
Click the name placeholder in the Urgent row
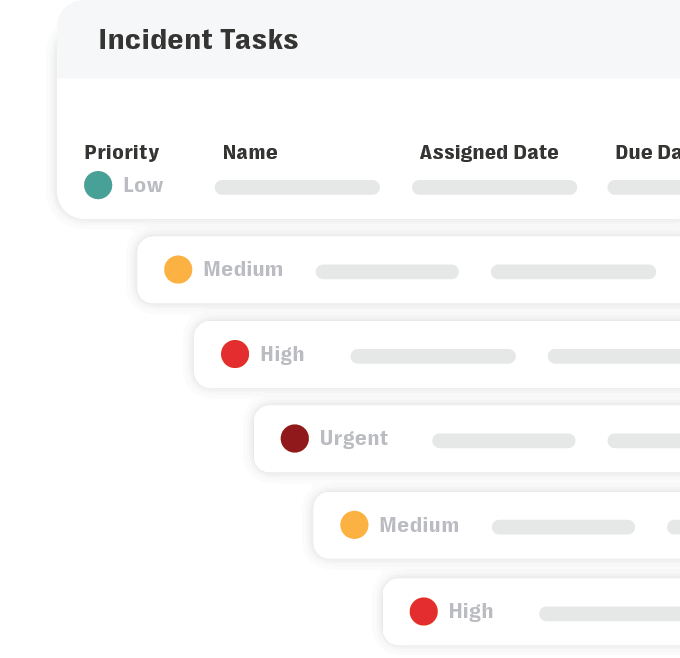click(x=503, y=440)
